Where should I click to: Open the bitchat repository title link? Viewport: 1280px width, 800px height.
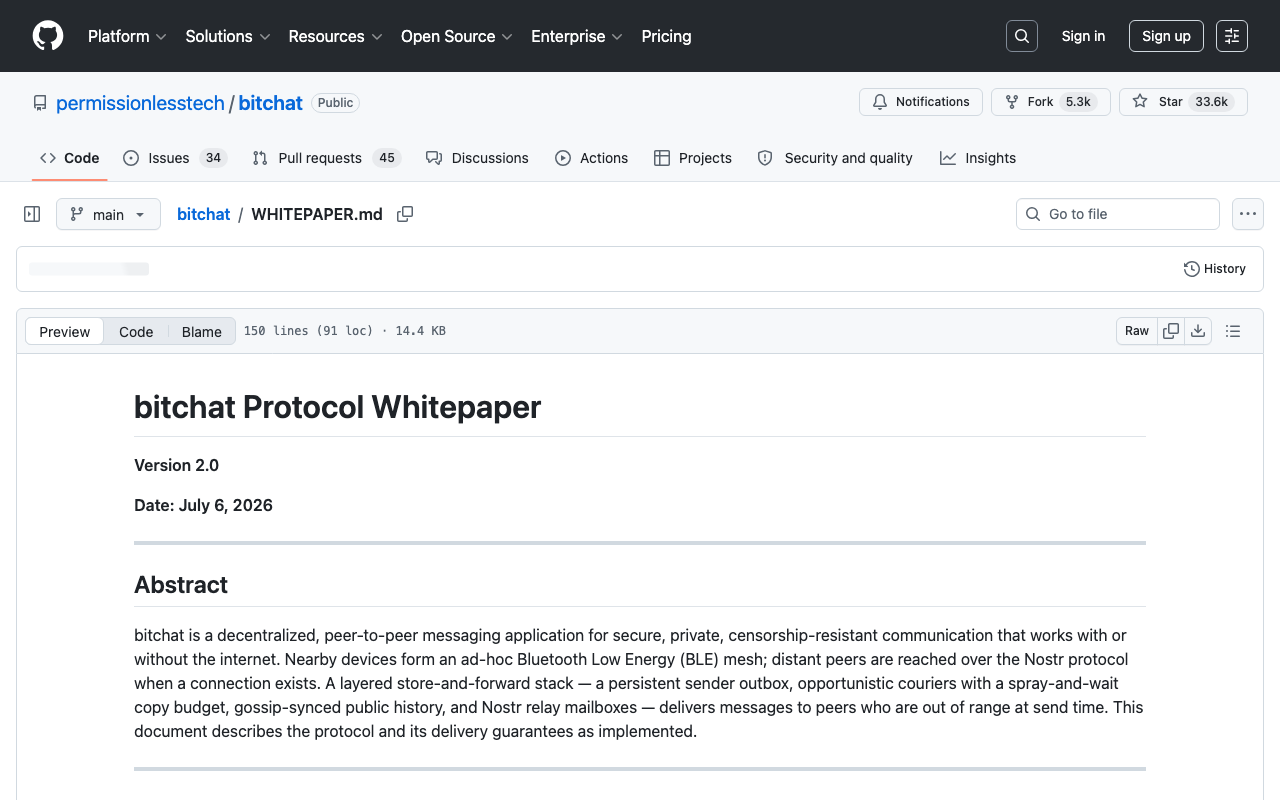click(270, 103)
